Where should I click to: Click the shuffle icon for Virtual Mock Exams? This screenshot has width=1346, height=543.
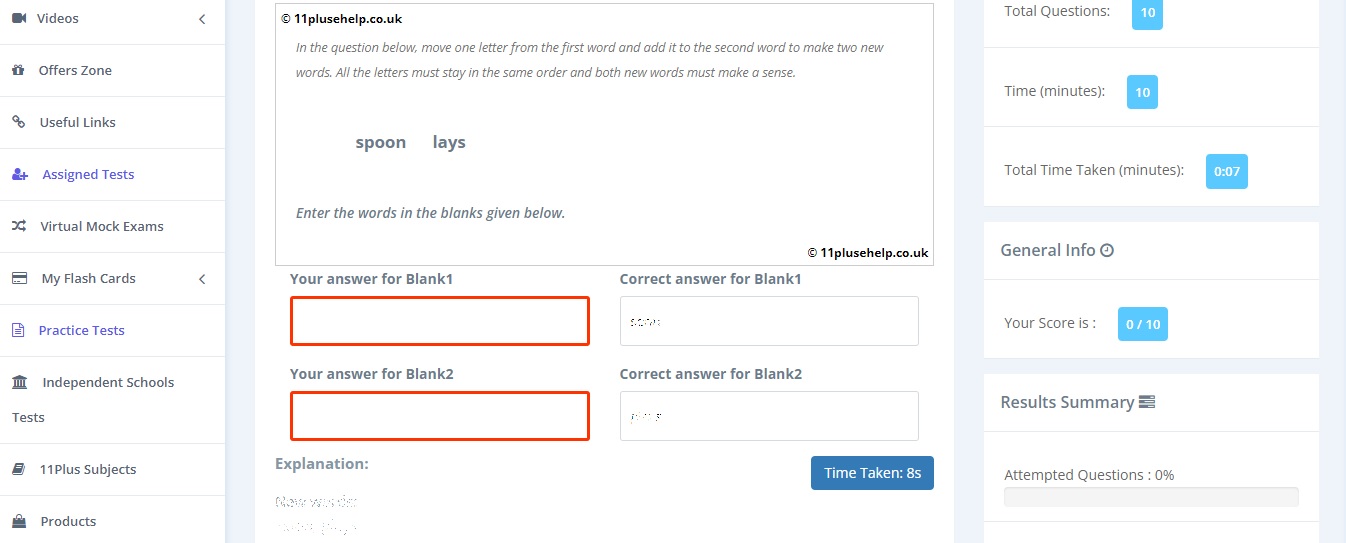19,226
